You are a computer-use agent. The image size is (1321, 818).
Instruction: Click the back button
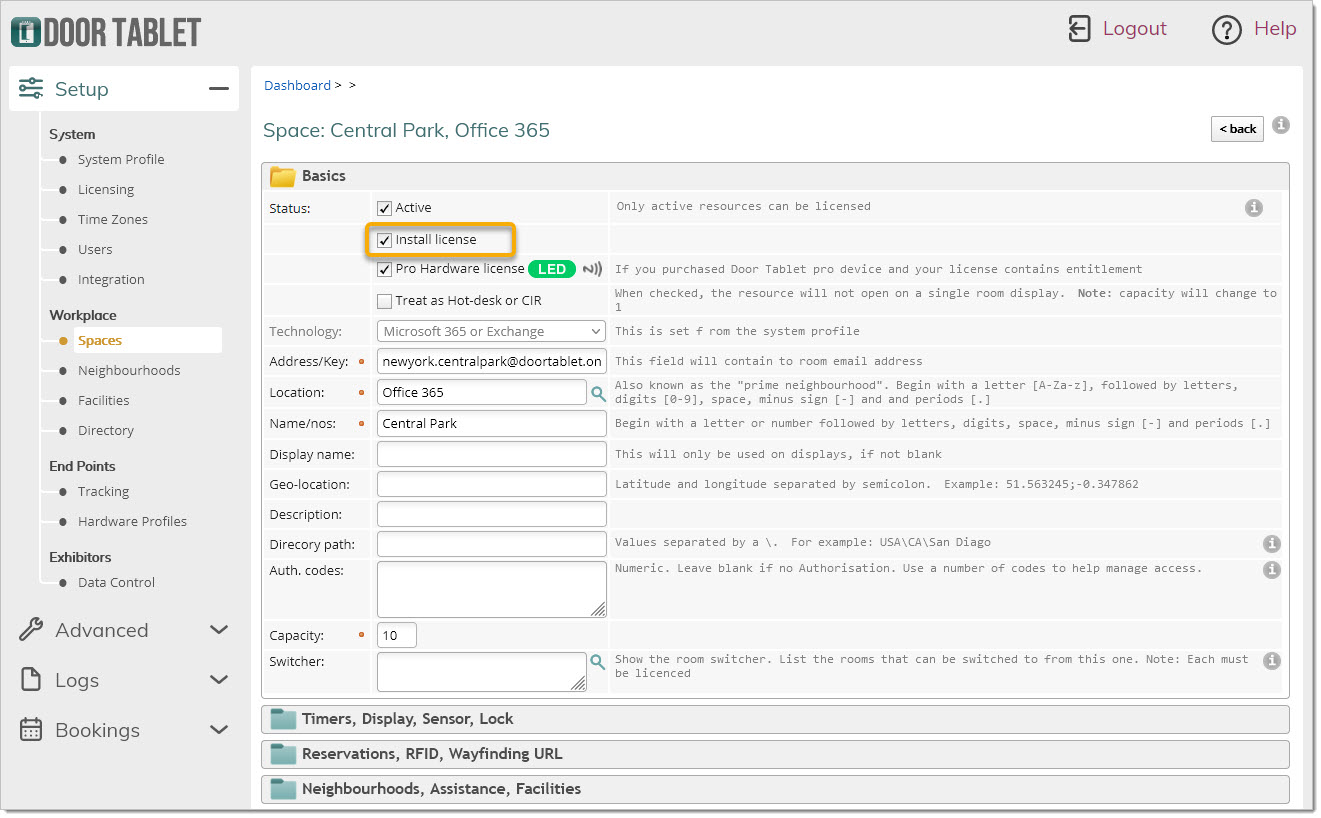tap(1237, 129)
